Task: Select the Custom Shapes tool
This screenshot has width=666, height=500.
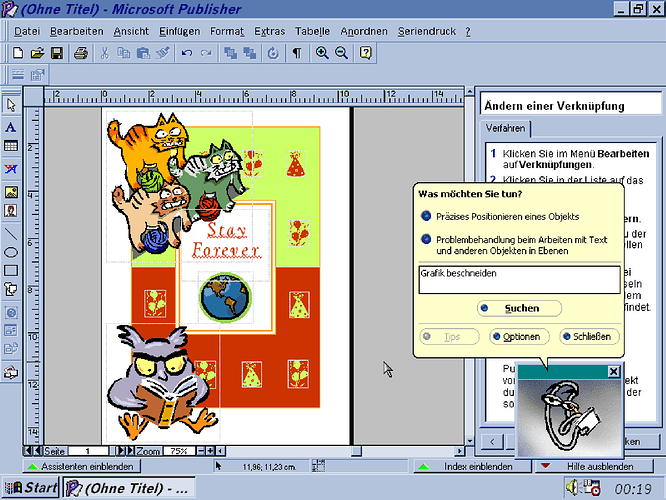Action: 11,289
